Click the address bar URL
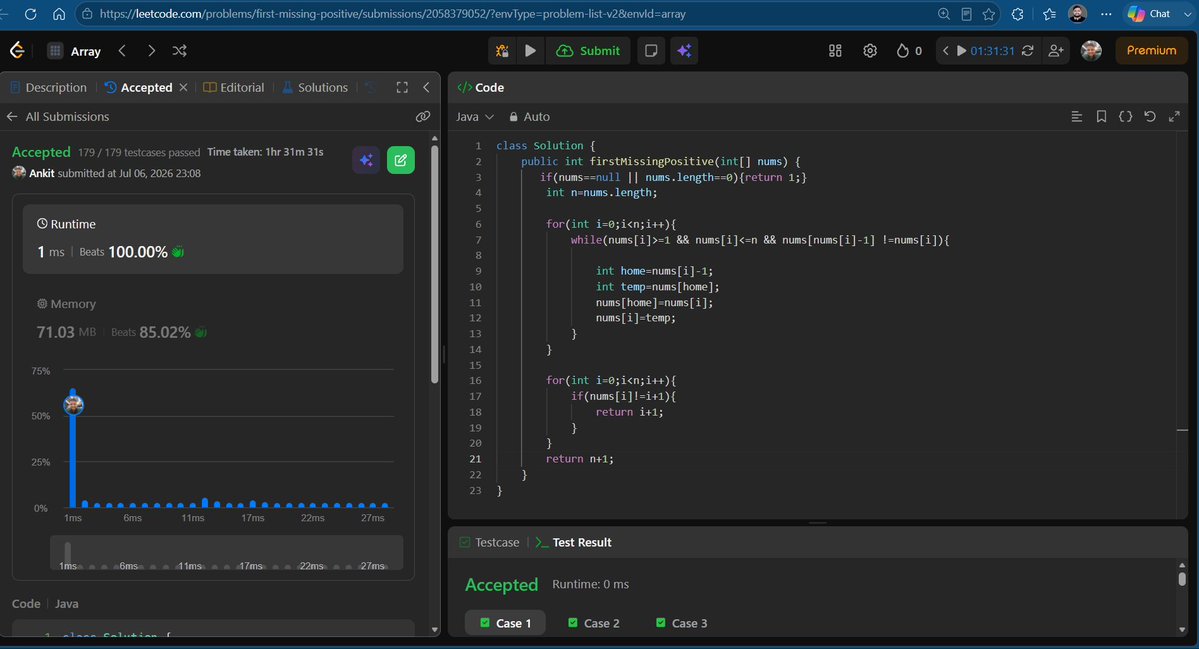1199x649 pixels. tap(392, 14)
